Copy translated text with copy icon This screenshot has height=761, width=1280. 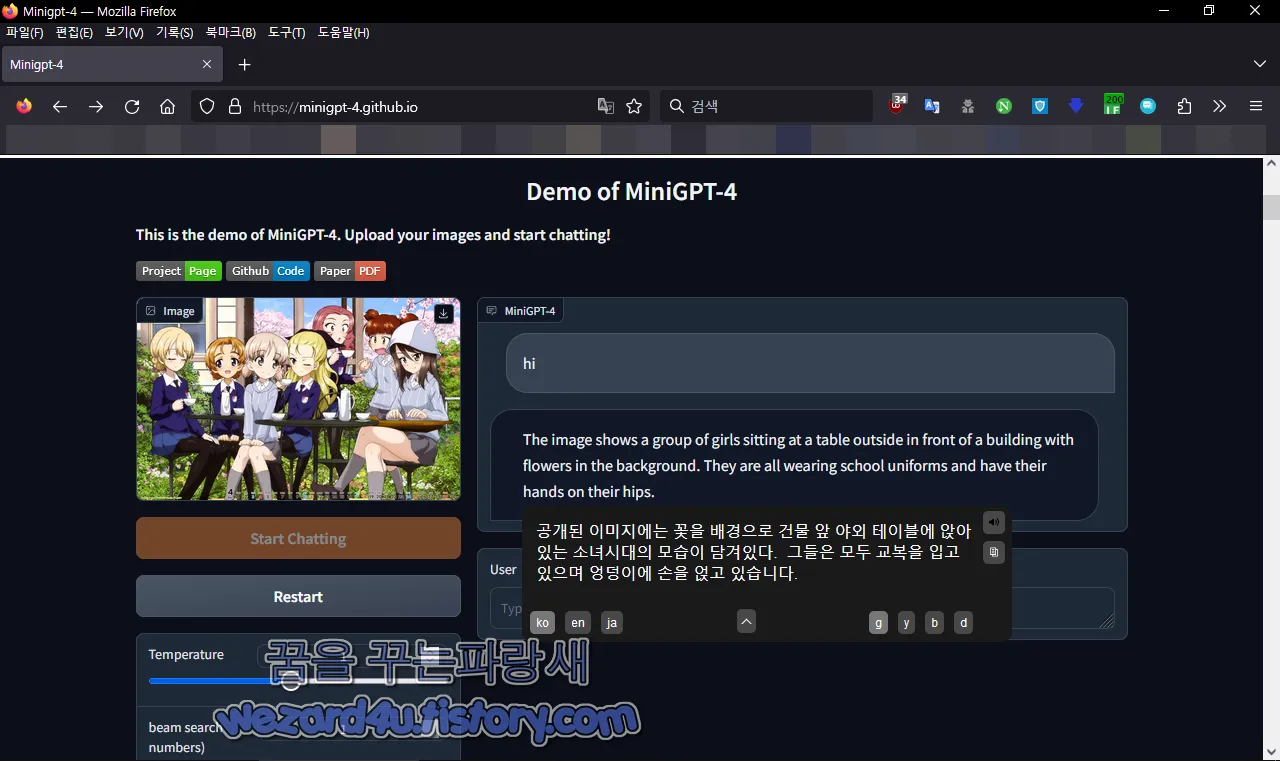pos(994,552)
